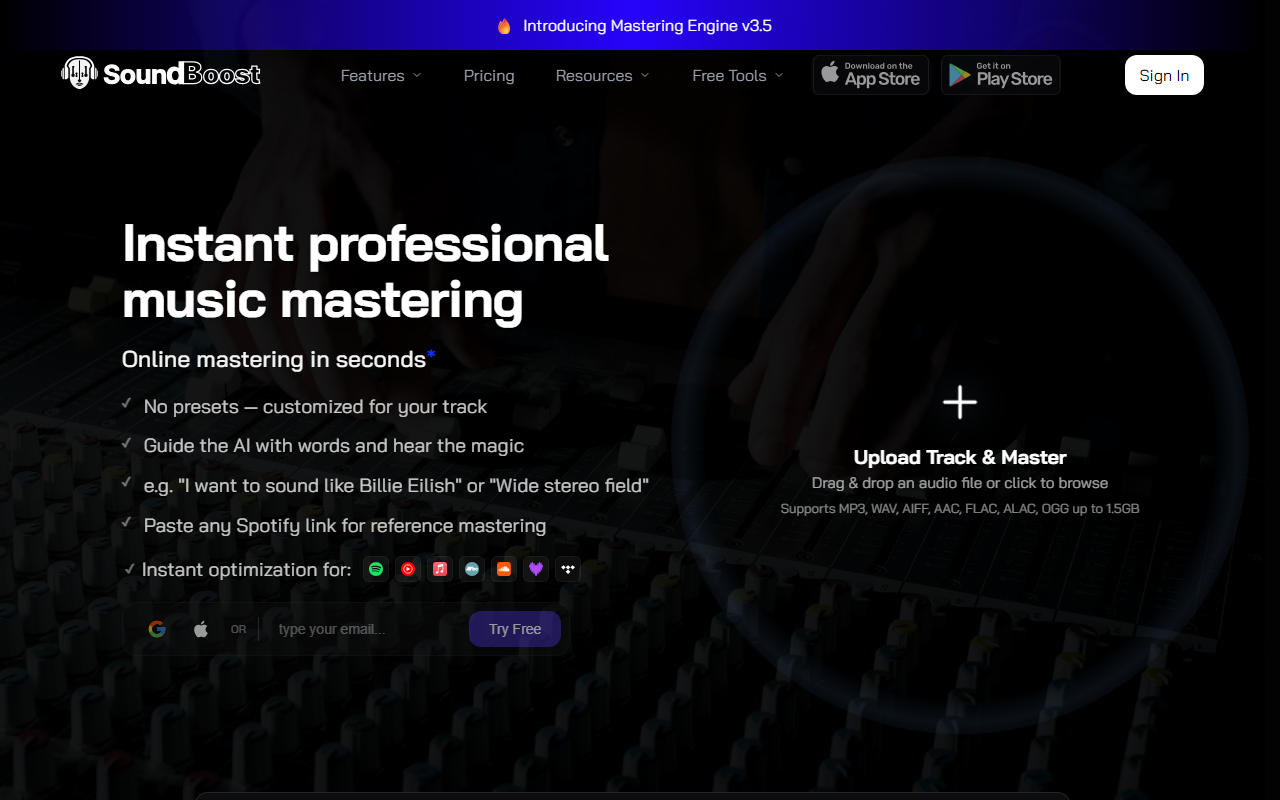Open the Free Tools dropdown
Image resolution: width=1280 pixels, height=800 pixels.
point(738,75)
